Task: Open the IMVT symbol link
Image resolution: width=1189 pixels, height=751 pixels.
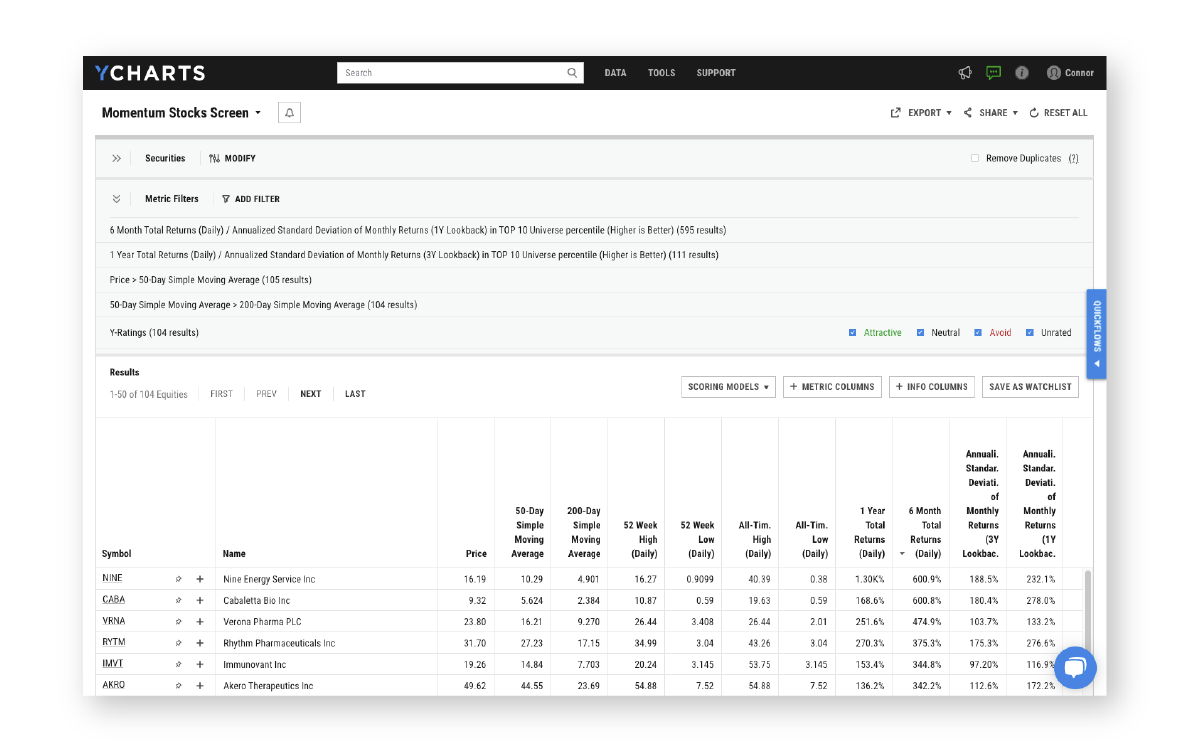Action: click(112, 663)
